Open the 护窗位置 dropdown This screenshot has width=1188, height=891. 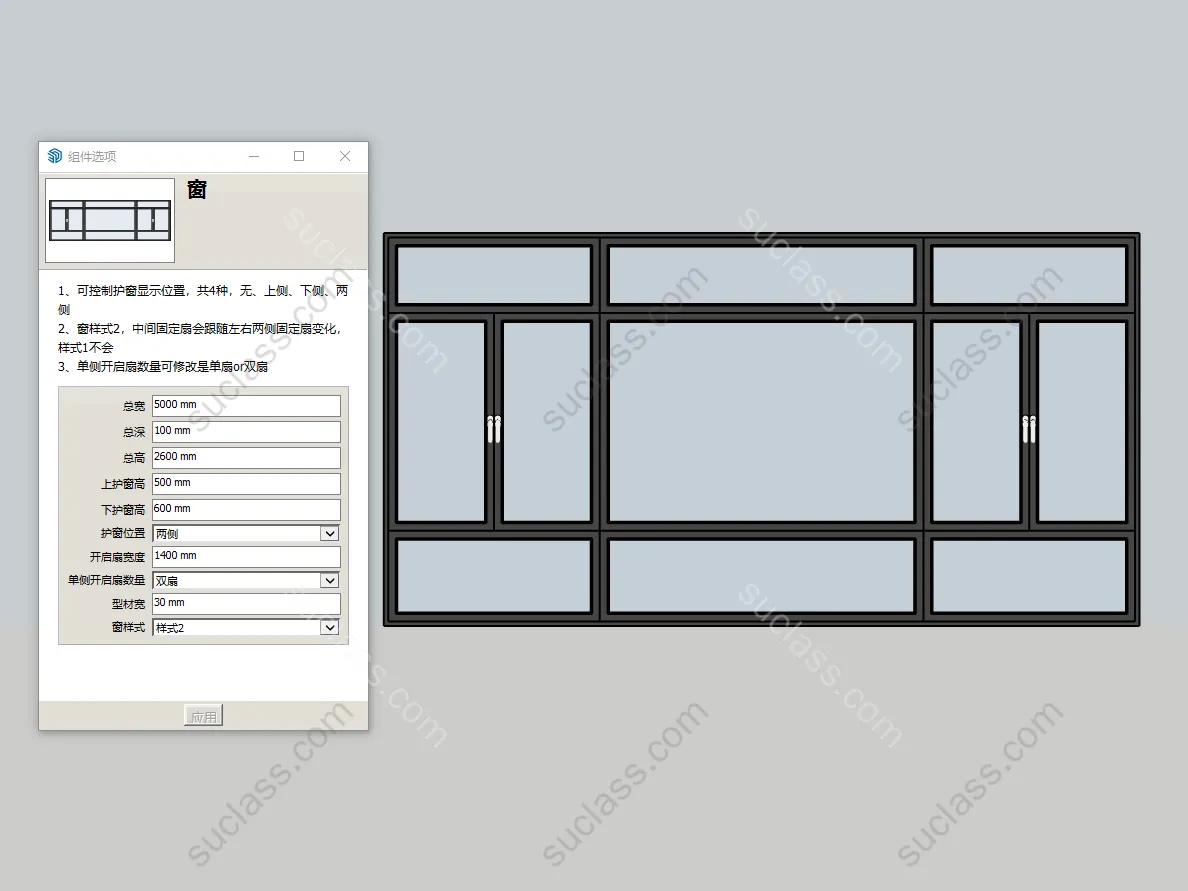coord(329,534)
